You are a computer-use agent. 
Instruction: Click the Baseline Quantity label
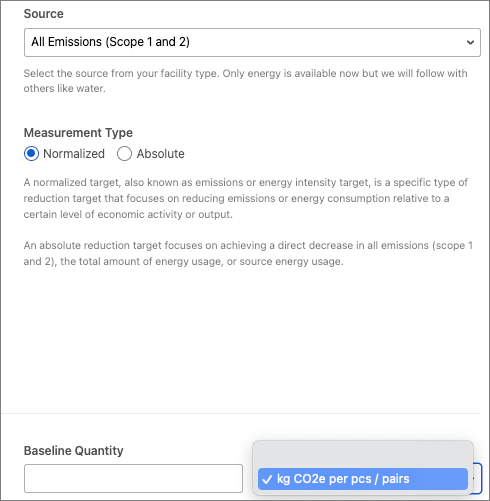pos(73,451)
